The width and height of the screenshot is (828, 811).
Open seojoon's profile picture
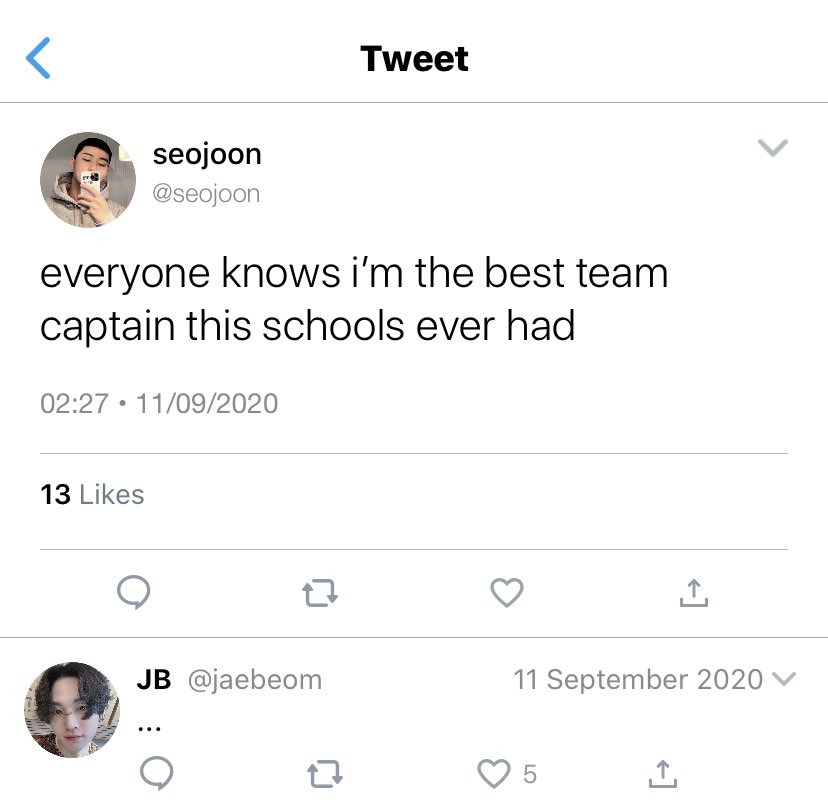pyautogui.click(x=88, y=180)
